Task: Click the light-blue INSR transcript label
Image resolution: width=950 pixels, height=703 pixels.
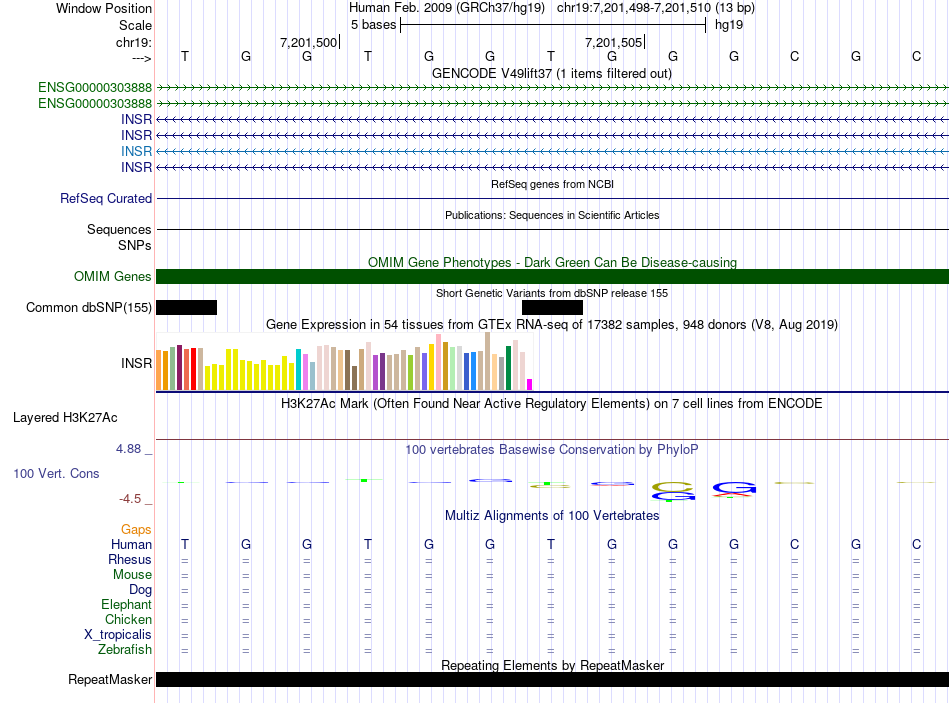Action: [136, 151]
